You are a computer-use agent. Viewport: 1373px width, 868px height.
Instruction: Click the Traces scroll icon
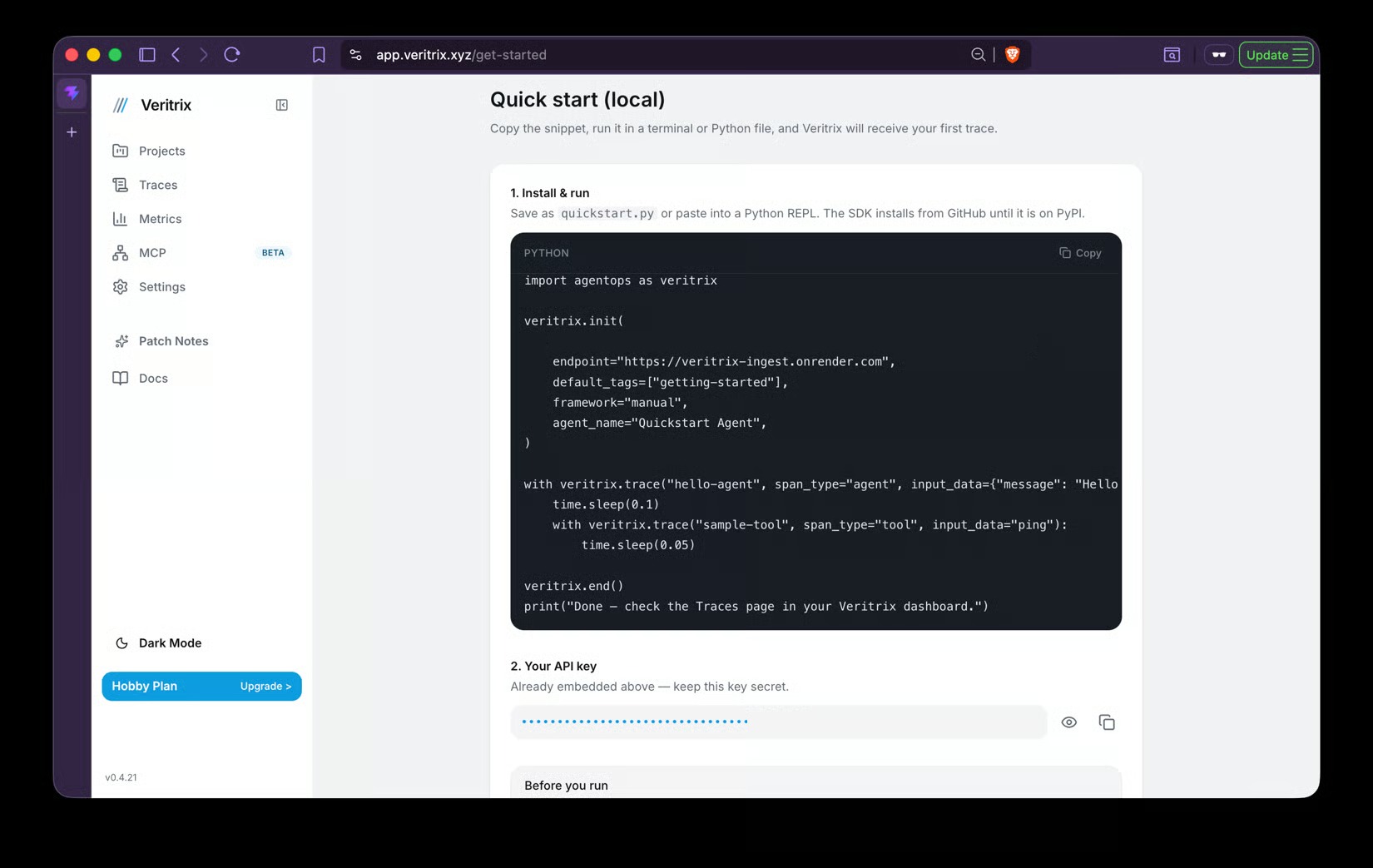click(121, 185)
